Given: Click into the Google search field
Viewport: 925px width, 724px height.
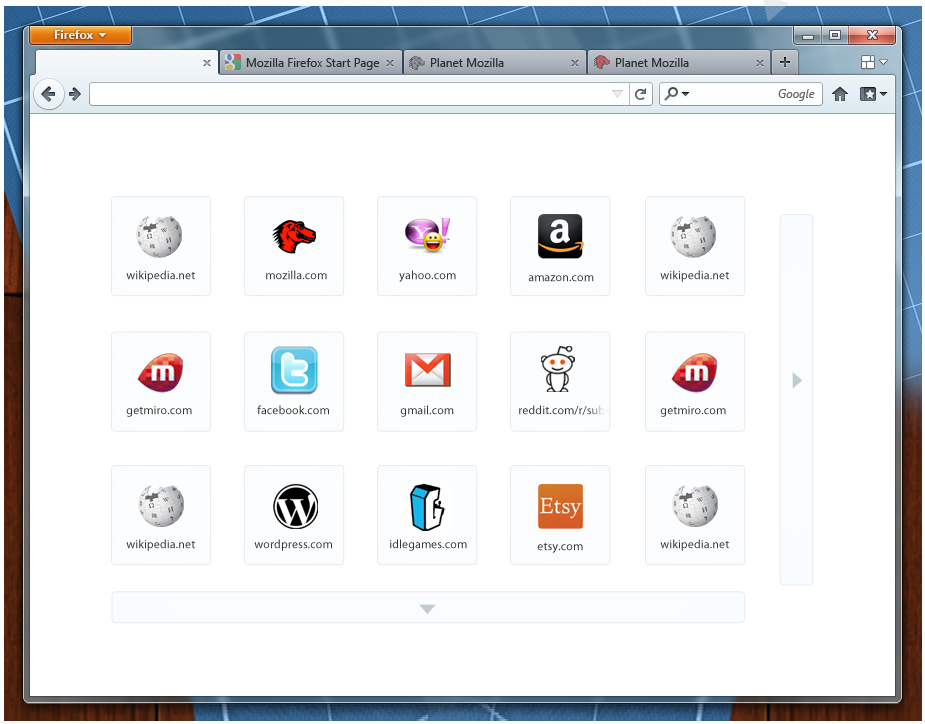Looking at the screenshot, I should (x=740, y=94).
